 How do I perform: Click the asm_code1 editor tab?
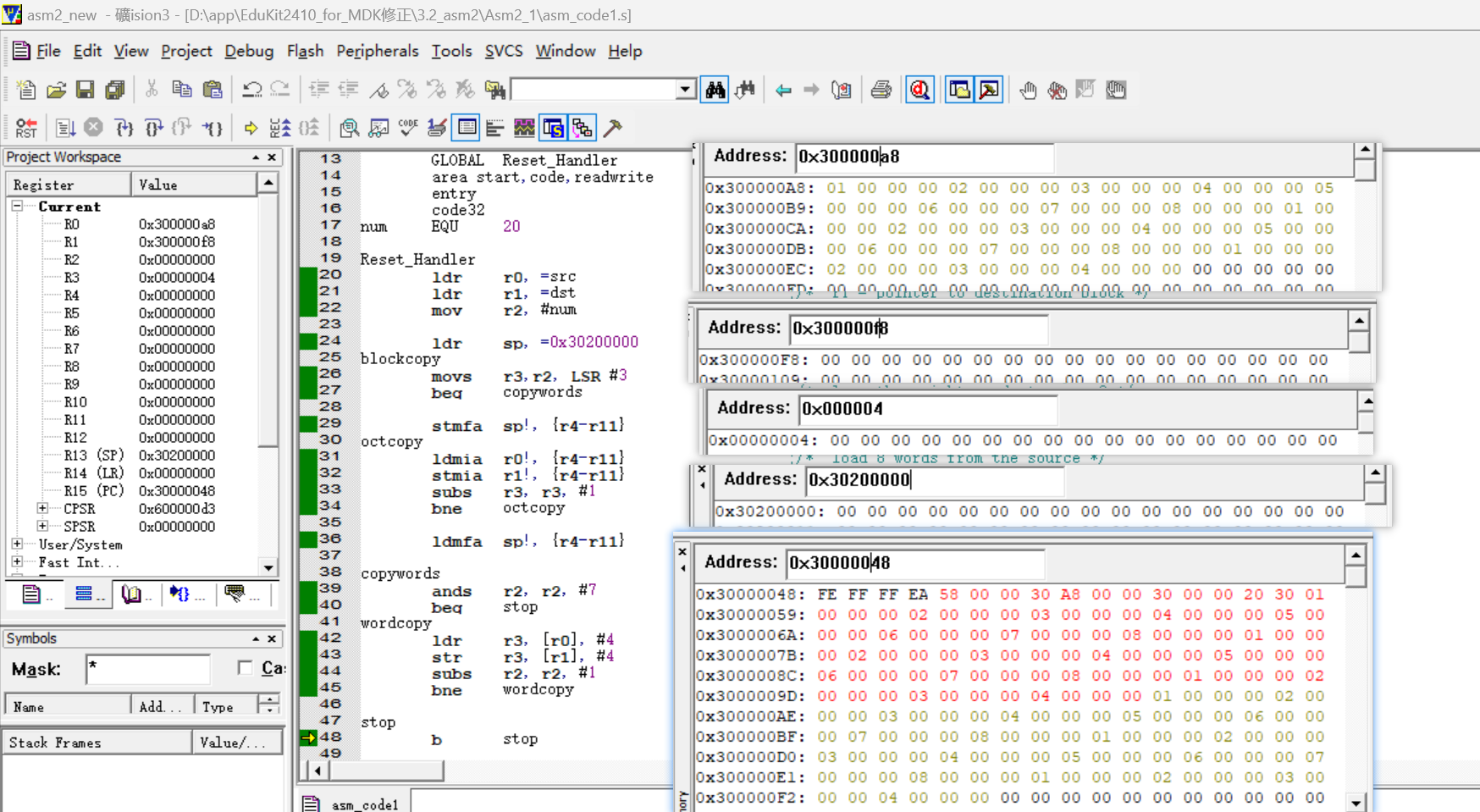[354, 804]
